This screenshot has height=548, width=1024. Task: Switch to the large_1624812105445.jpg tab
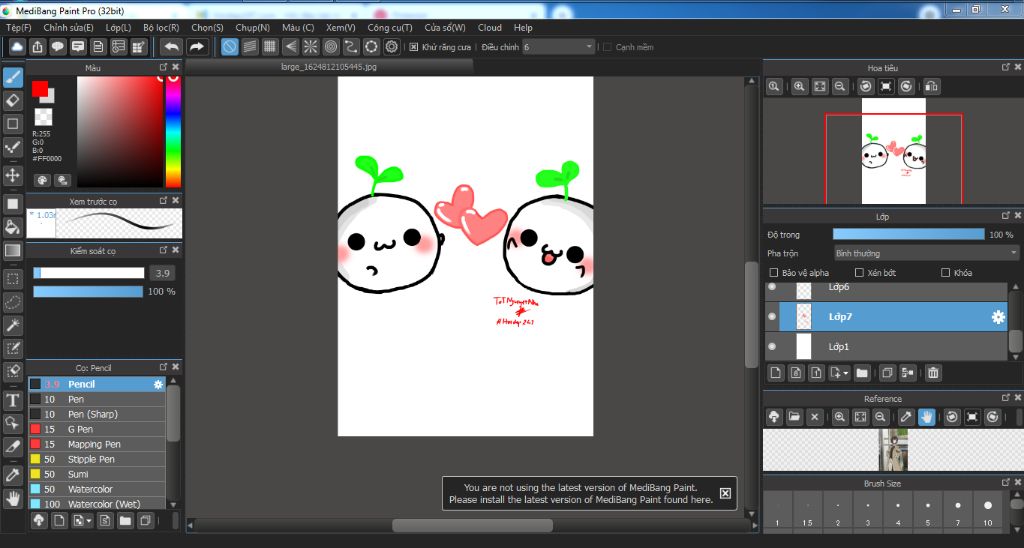[329, 67]
